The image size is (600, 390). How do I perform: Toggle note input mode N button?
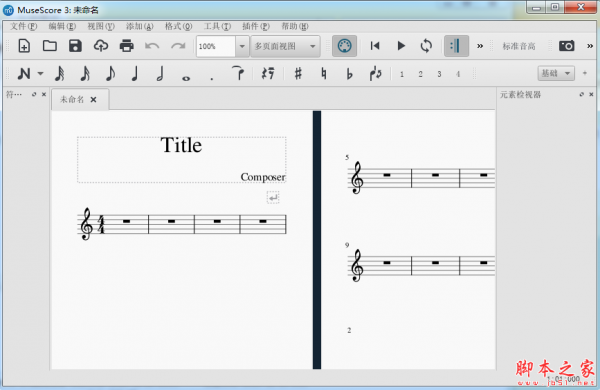24,73
